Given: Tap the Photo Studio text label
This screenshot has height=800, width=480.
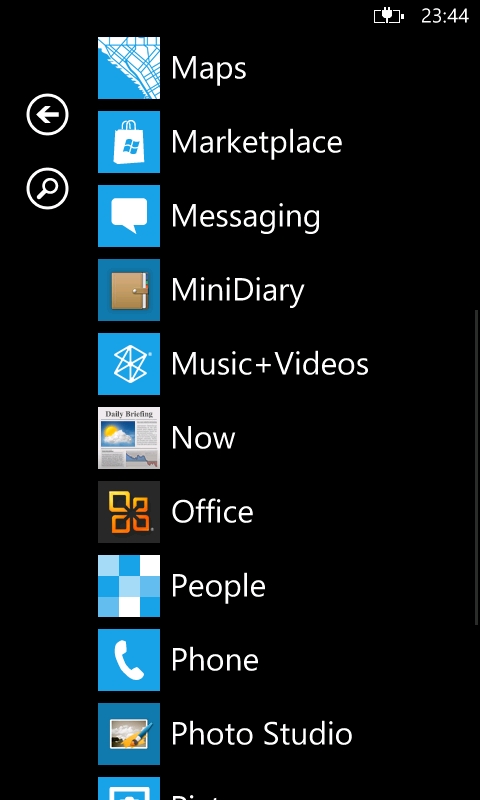Looking at the screenshot, I should (262, 733).
